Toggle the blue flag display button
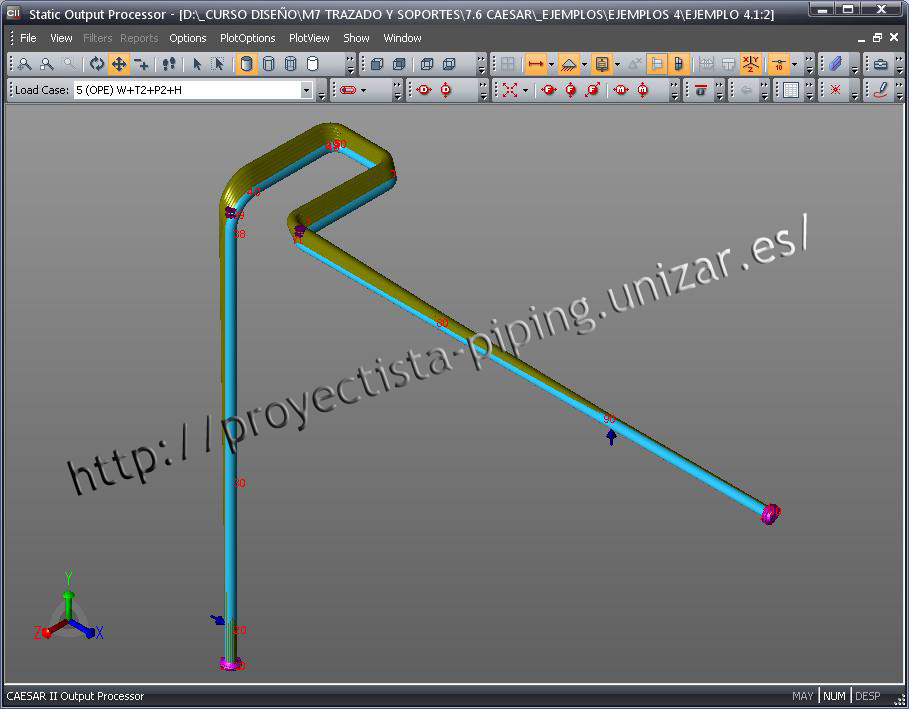The height and width of the screenshot is (709, 909). 656,64
